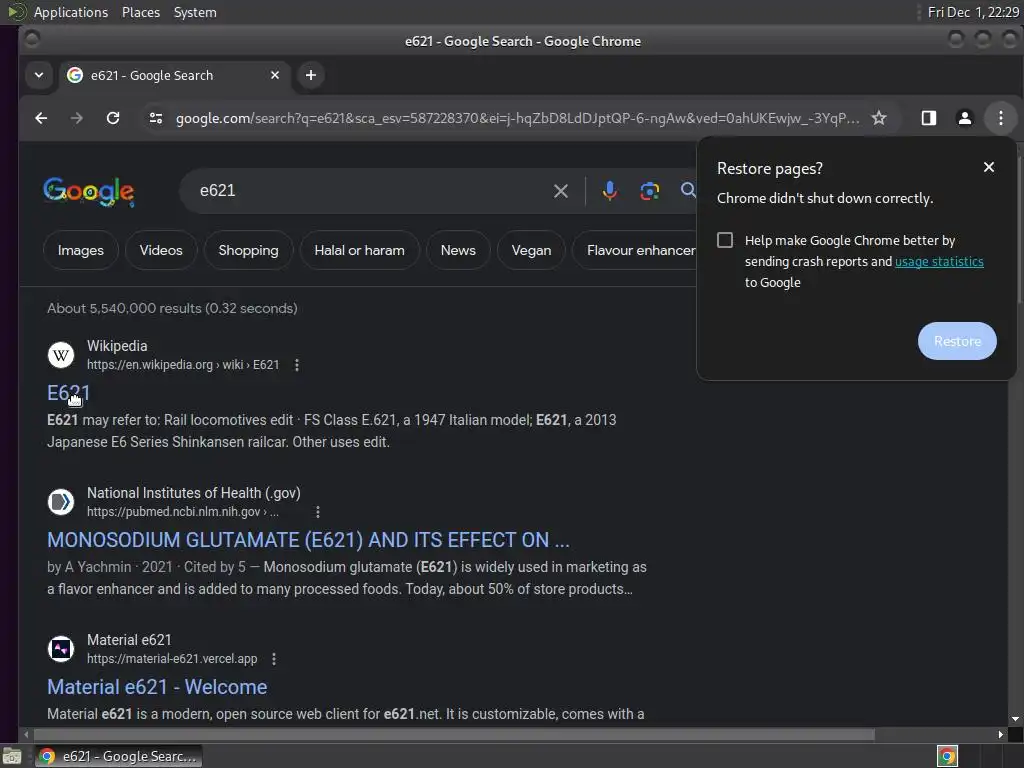Filter results by Videos
1024x768 pixels.
pyautogui.click(x=161, y=250)
